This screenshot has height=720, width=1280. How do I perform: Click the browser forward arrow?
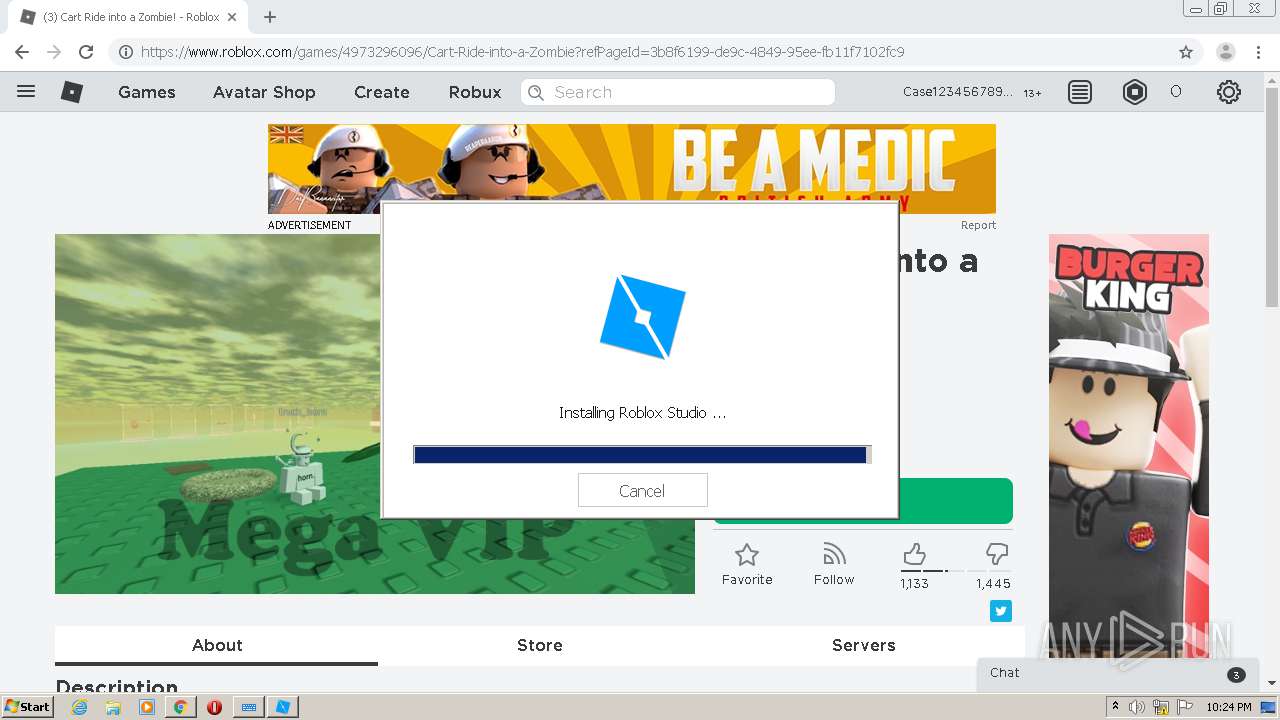point(54,52)
